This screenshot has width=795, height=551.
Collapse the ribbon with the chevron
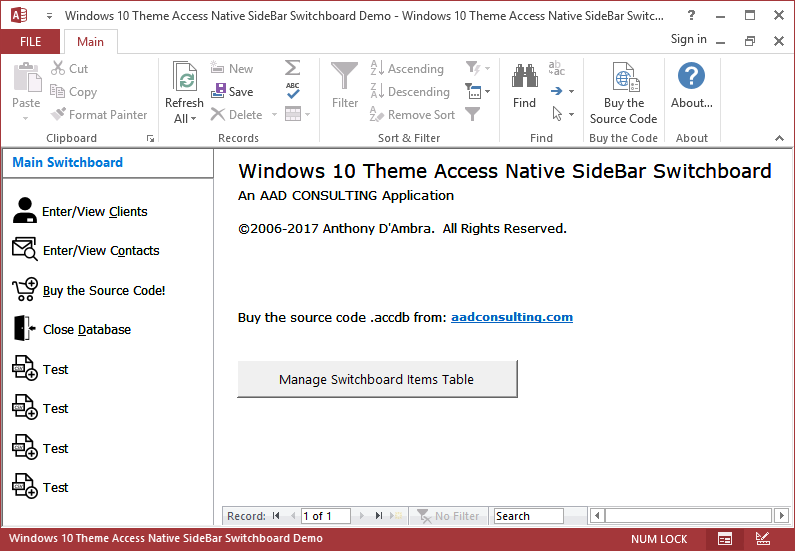point(779,138)
